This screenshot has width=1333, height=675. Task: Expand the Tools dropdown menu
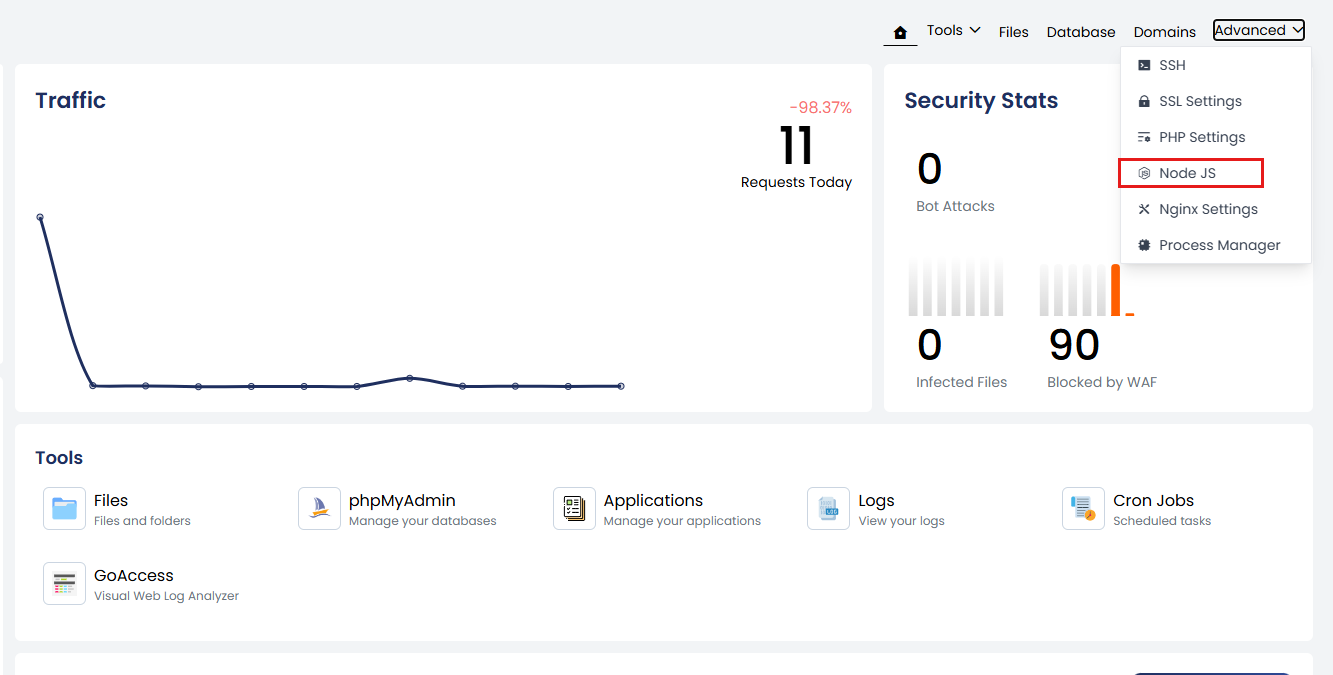953,30
